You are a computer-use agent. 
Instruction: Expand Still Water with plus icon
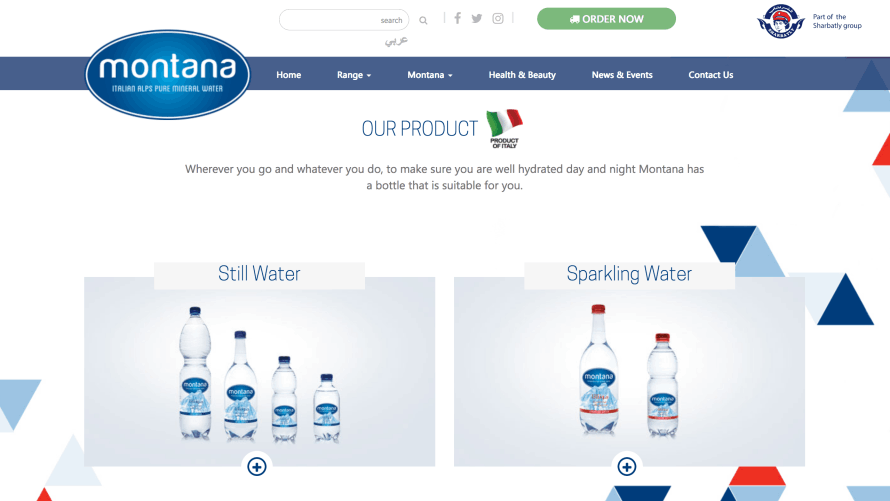click(x=257, y=466)
